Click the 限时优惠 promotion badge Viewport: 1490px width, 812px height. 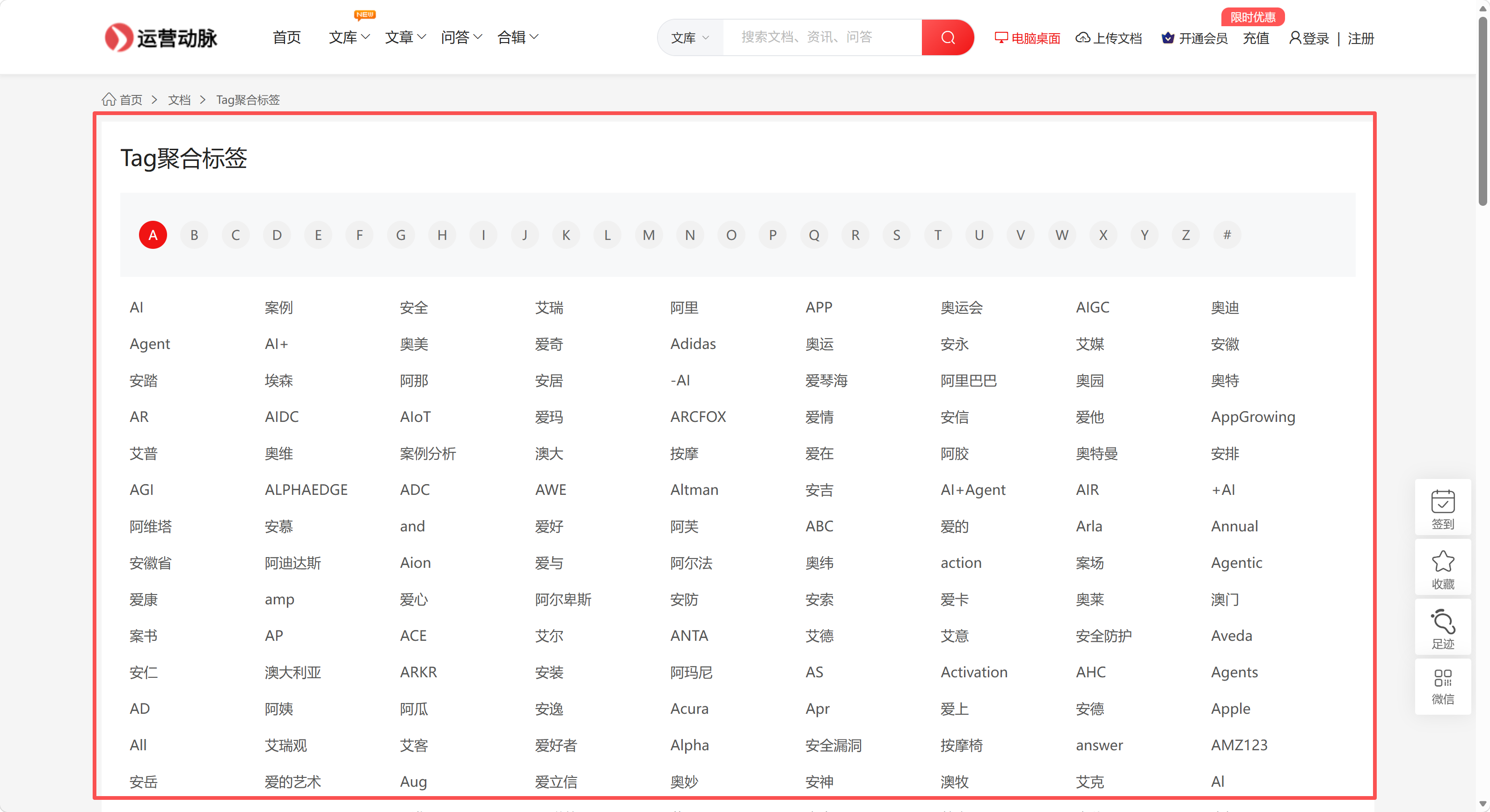click(1253, 17)
